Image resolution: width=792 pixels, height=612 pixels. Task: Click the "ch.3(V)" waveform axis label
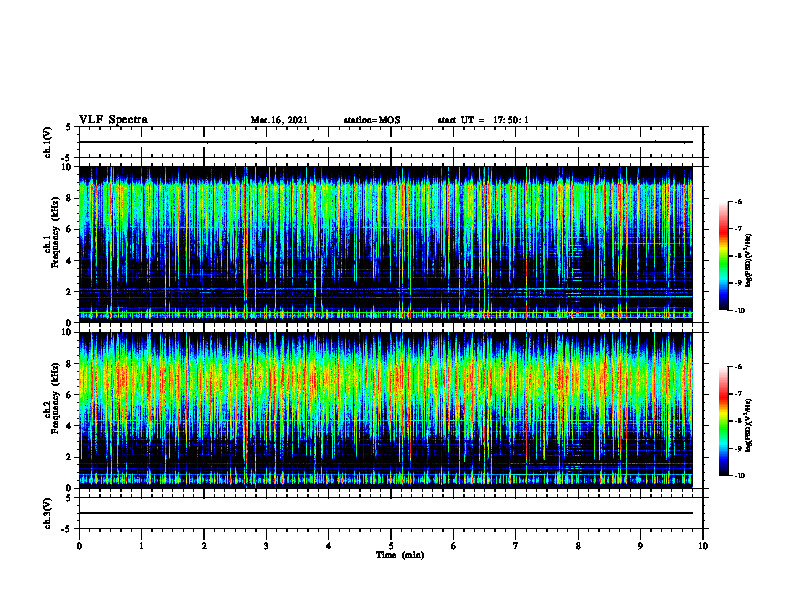48,513
